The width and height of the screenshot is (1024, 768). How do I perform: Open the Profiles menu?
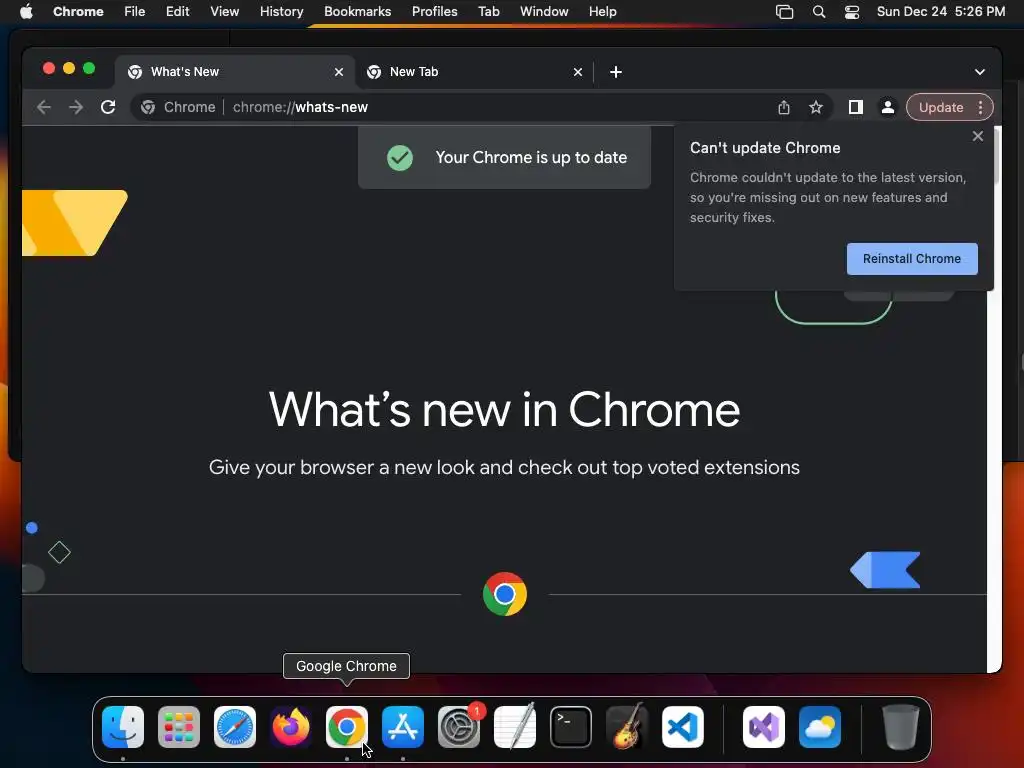434,11
